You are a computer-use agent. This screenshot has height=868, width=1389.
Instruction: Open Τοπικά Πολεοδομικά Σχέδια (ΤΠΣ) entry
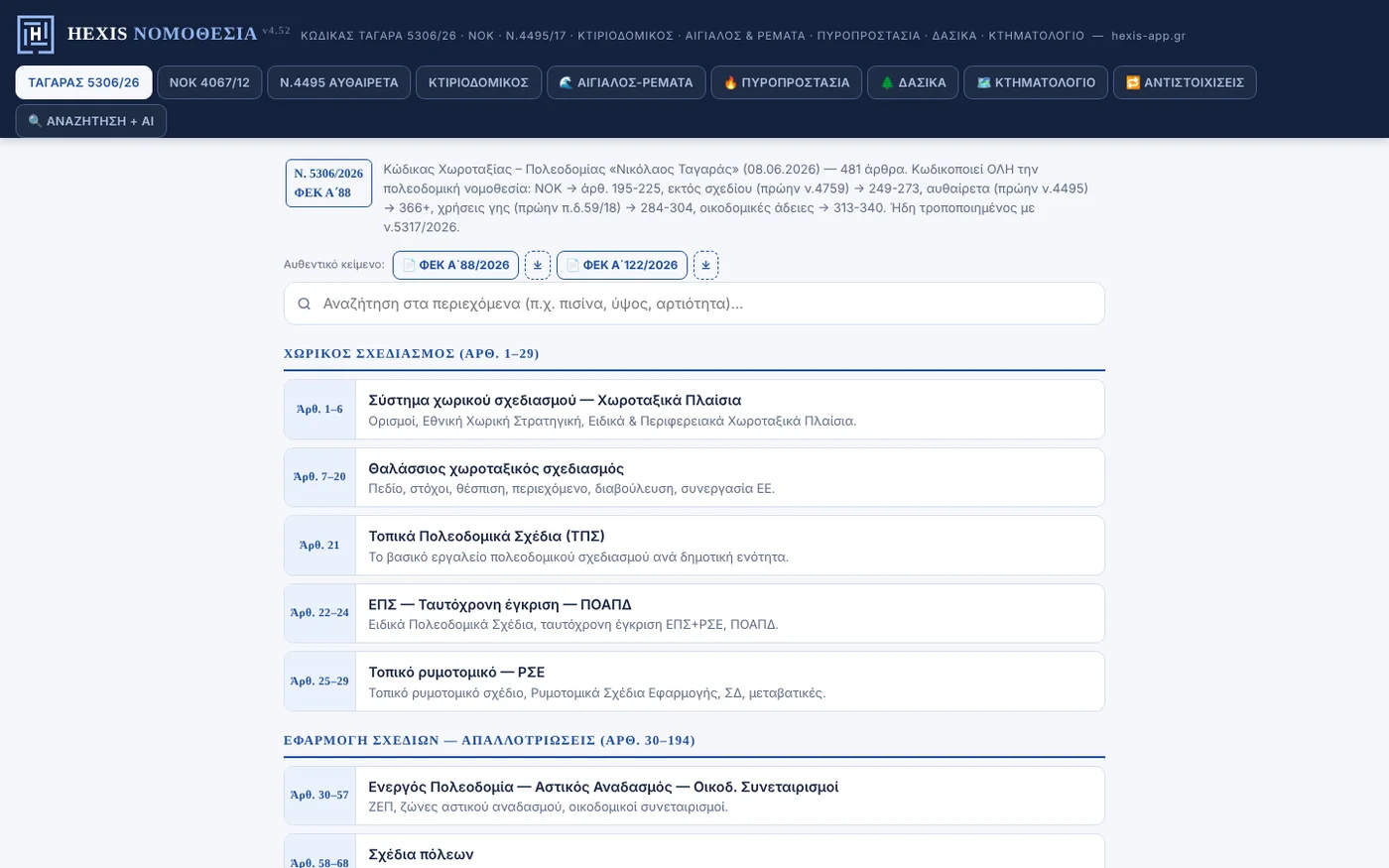click(x=694, y=546)
